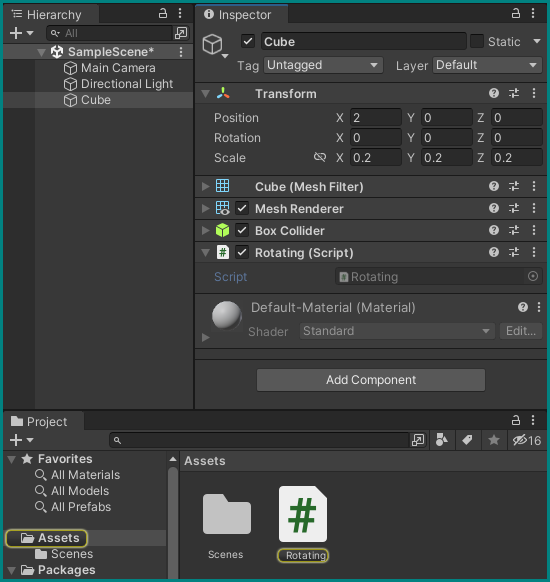Lock the Project panel
This screenshot has width=550, height=582.
pyautogui.click(x=515, y=420)
